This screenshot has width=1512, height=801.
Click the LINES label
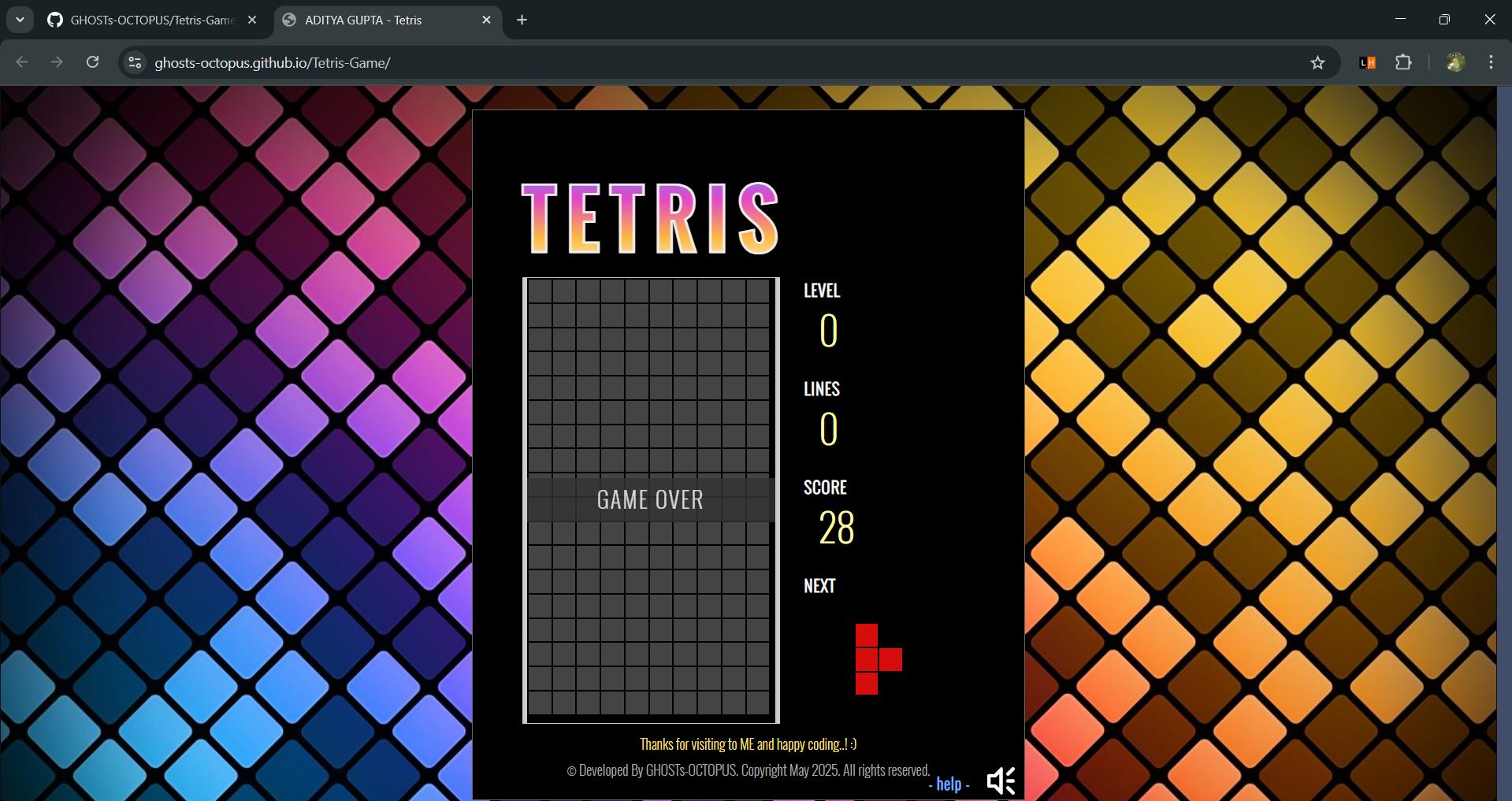point(822,389)
